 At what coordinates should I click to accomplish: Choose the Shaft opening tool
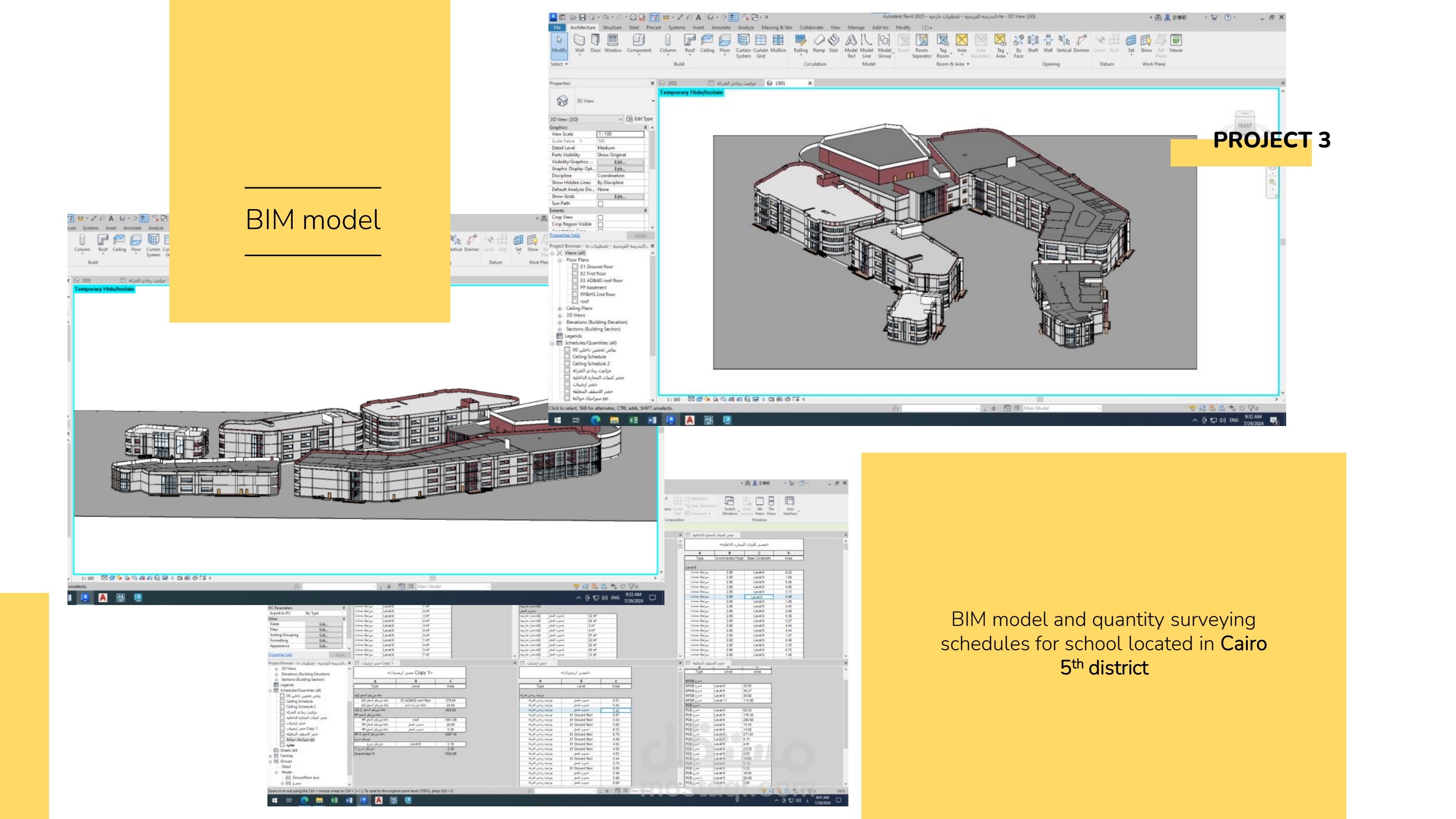point(1033,44)
